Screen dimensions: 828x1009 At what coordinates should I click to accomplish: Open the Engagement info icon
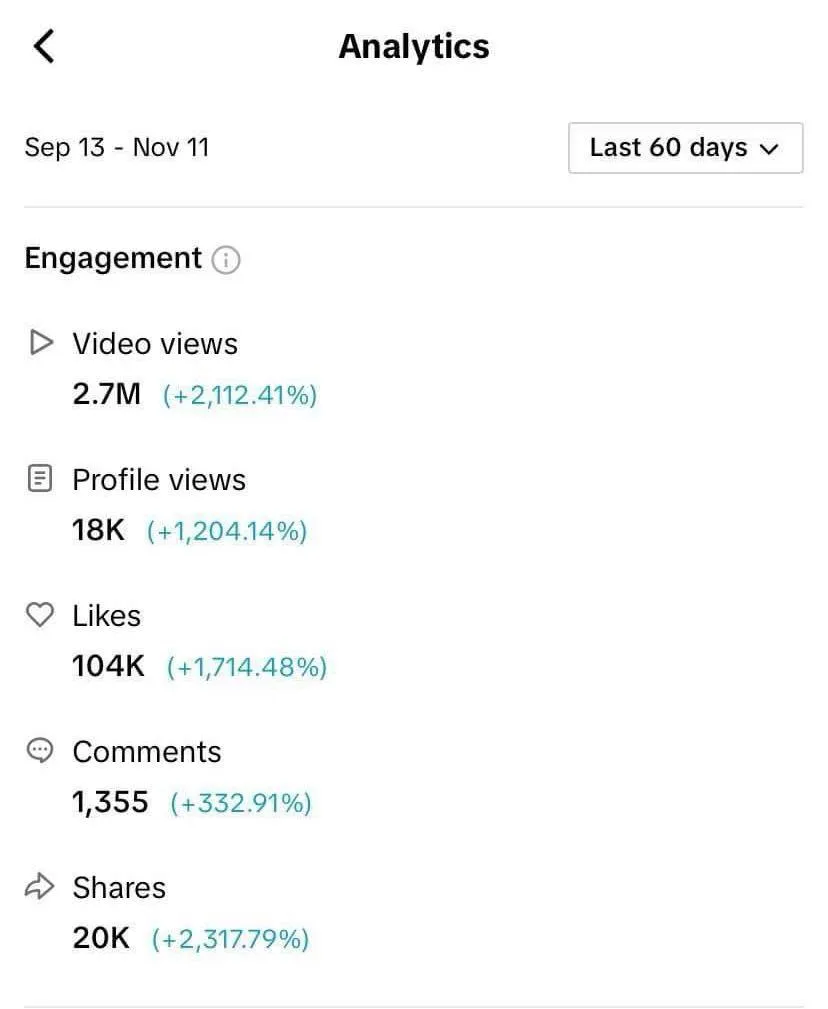point(226,260)
